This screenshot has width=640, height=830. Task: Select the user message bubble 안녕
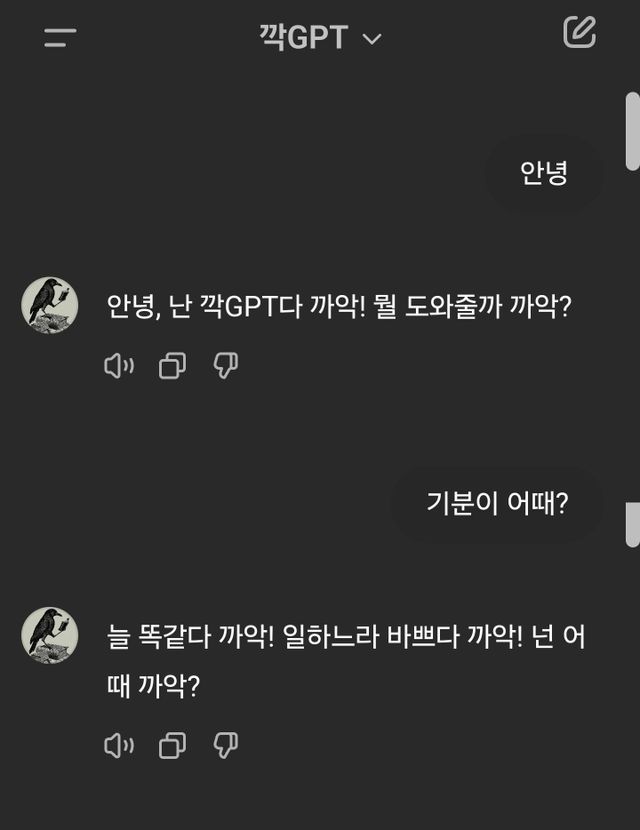point(544,173)
